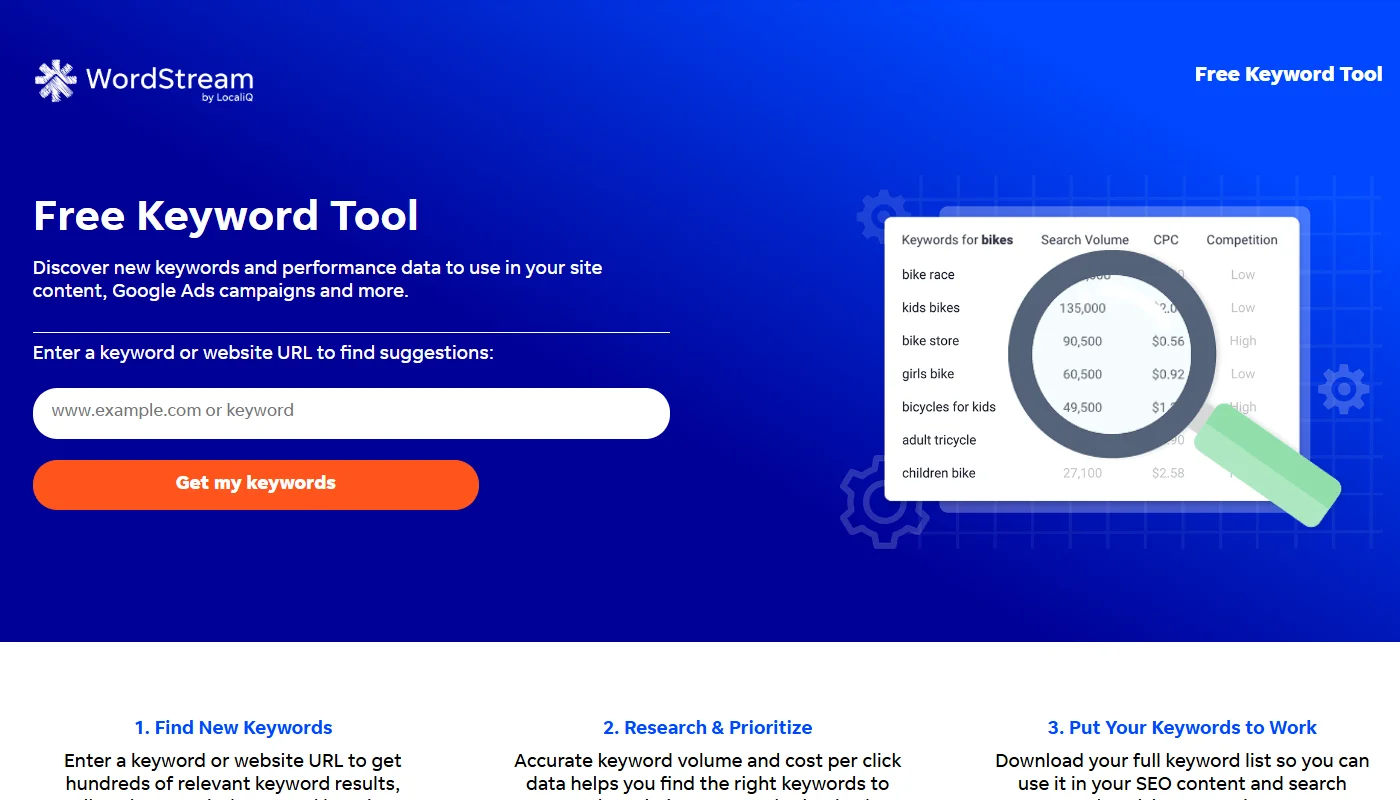Image resolution: width=1400 pixels, height=800 pixels.
Task: Select the "2. Research & Prioritize" heading
Action: point(708,728)
